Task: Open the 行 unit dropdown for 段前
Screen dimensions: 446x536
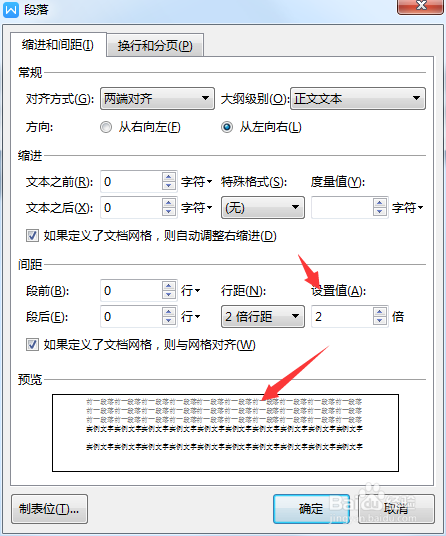Action: (x=190, y=291)
